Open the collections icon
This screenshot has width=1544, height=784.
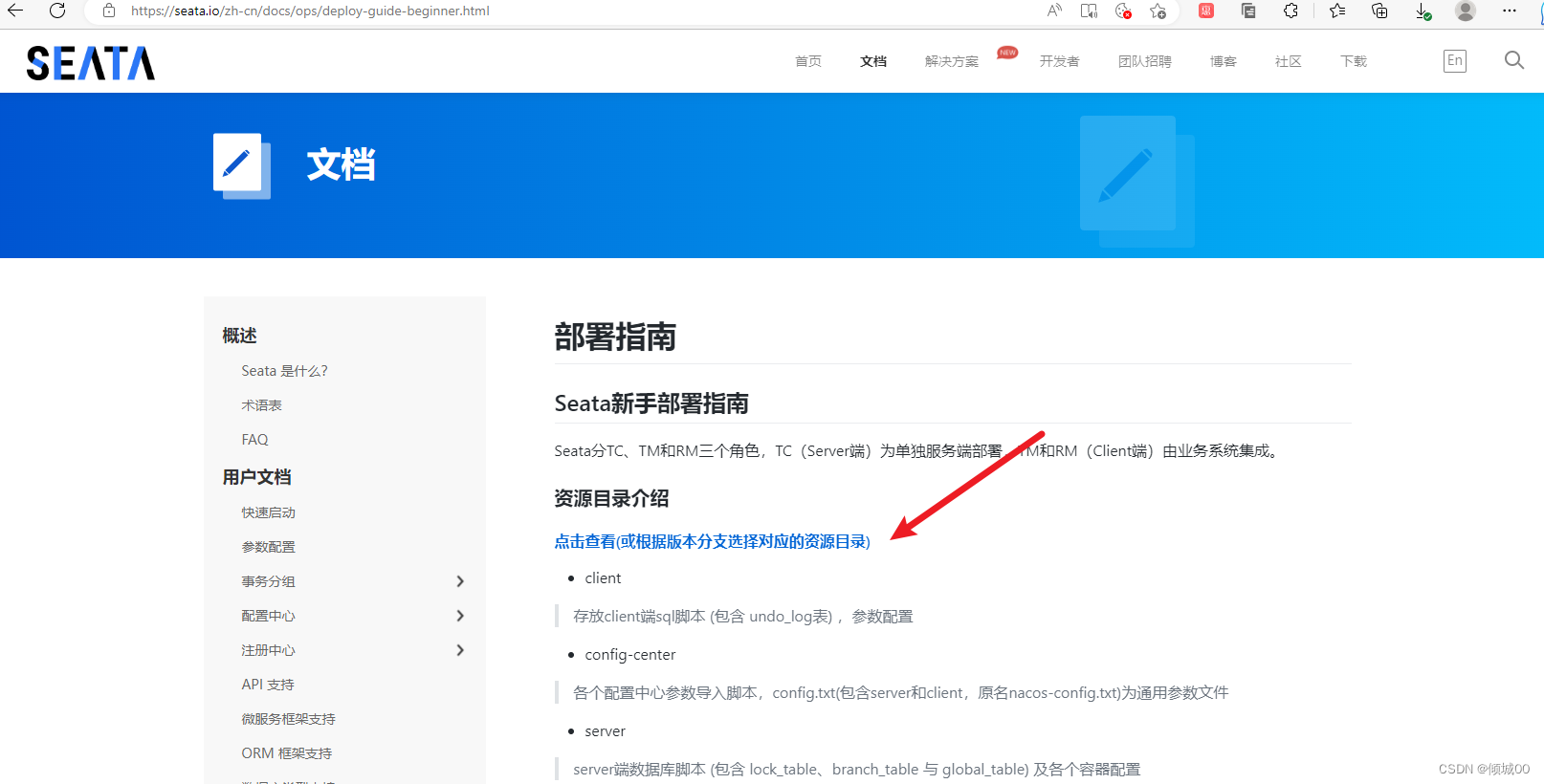1379,11
